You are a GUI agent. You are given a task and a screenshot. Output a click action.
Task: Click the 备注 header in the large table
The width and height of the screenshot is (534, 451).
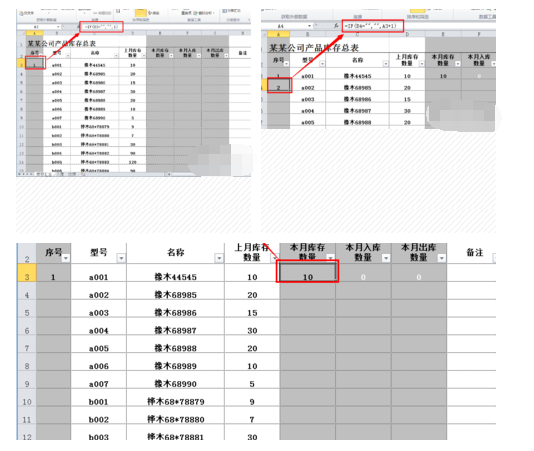pos(474,252)
